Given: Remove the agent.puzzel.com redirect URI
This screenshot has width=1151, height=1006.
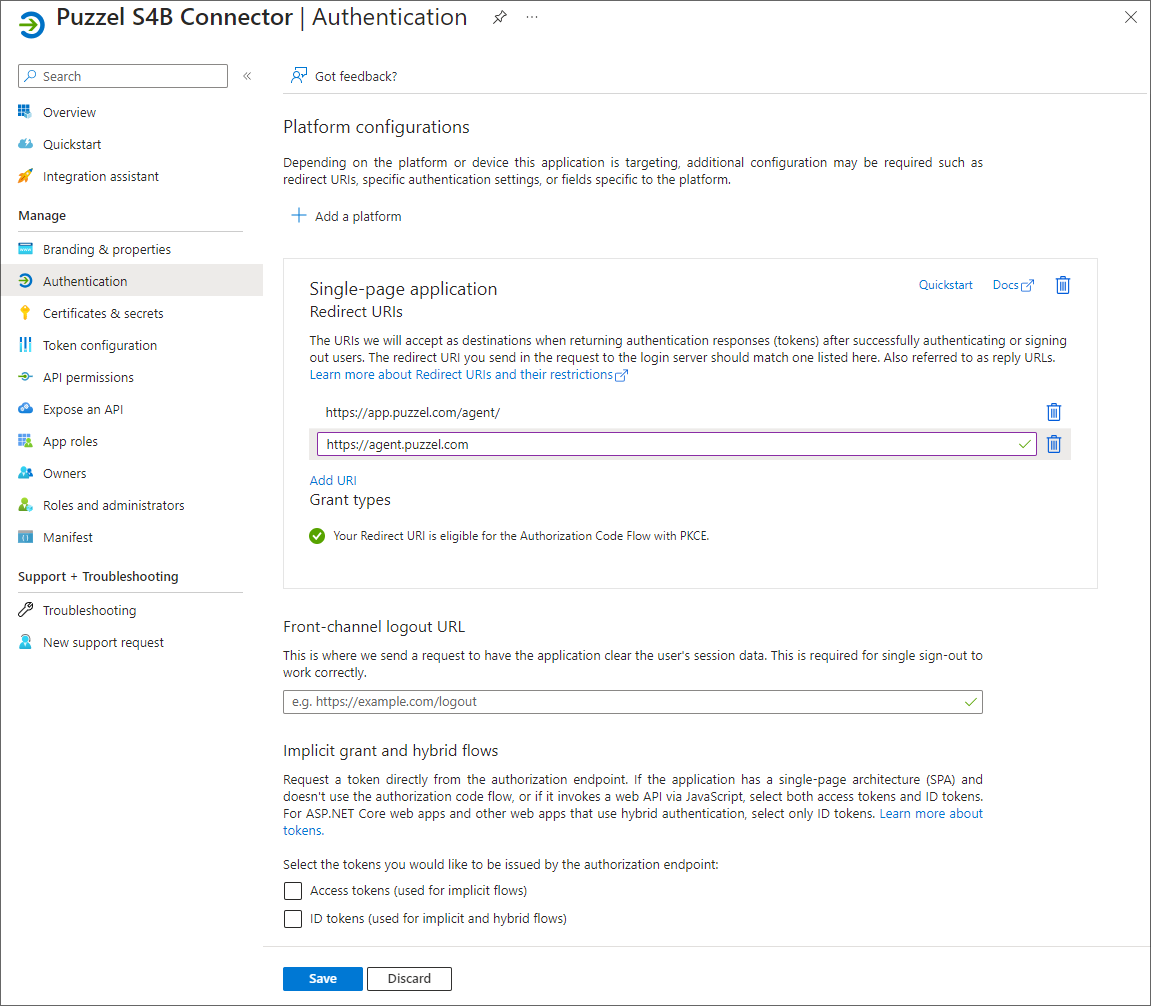Looking at the screenshot, I should click(x=1053, y=444).
